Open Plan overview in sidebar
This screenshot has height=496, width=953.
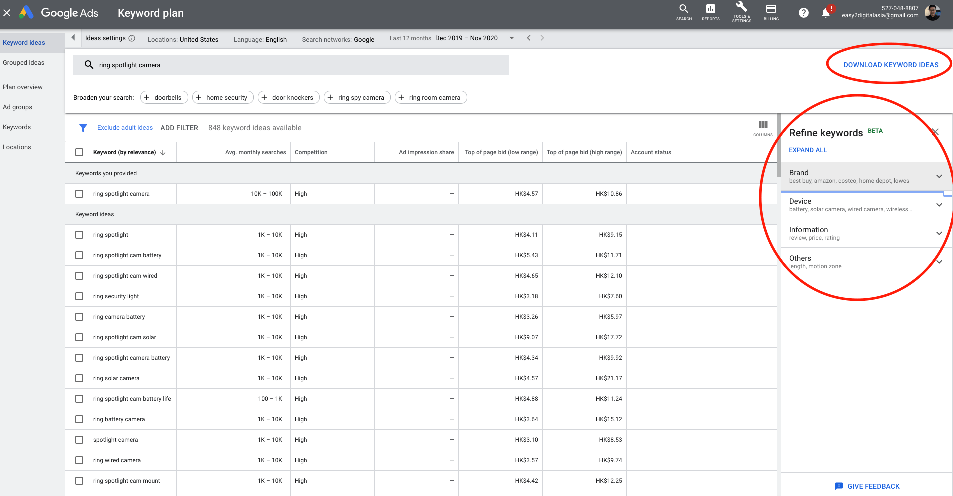point(22,87)
